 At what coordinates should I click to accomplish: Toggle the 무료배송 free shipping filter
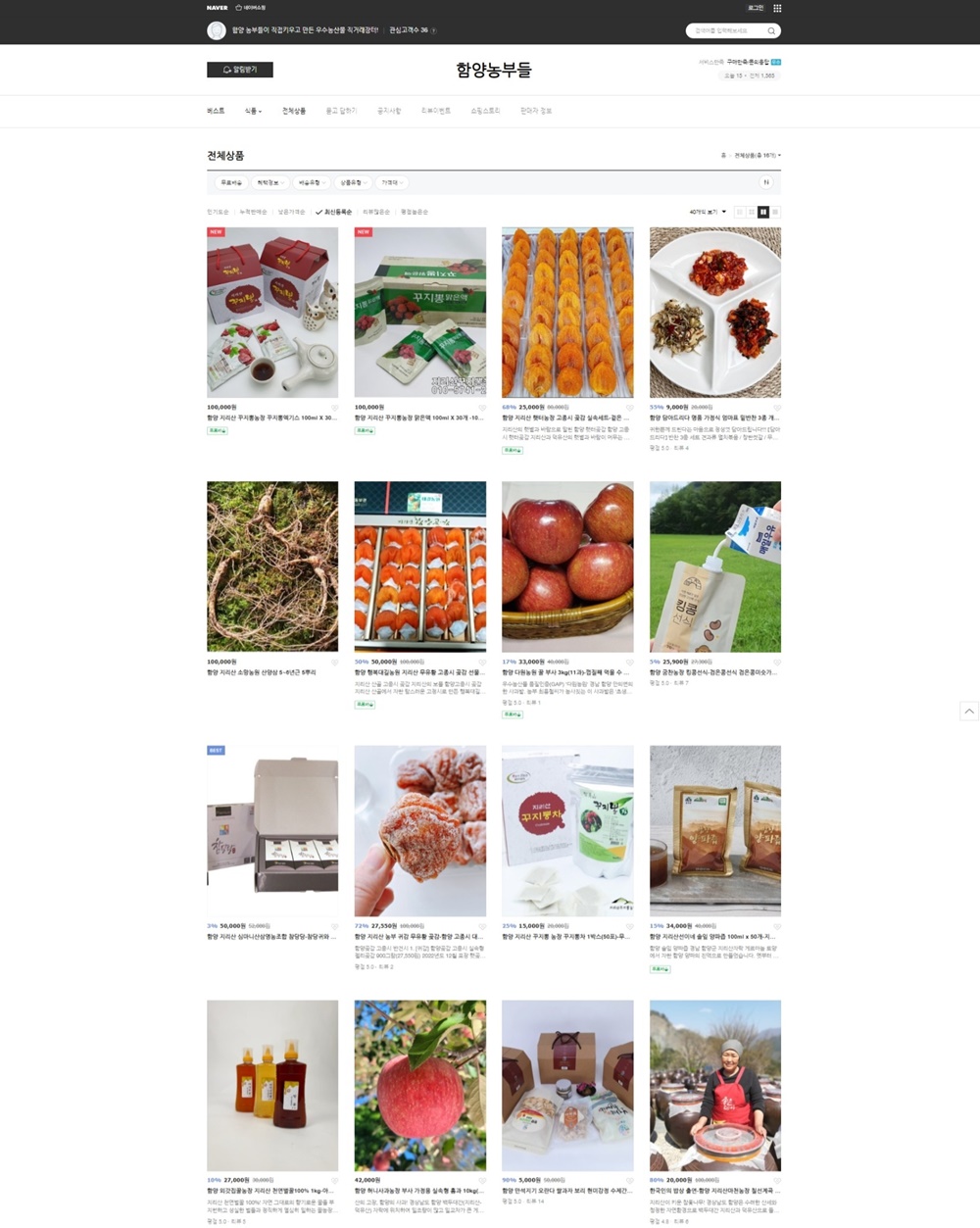click(231, 182)
